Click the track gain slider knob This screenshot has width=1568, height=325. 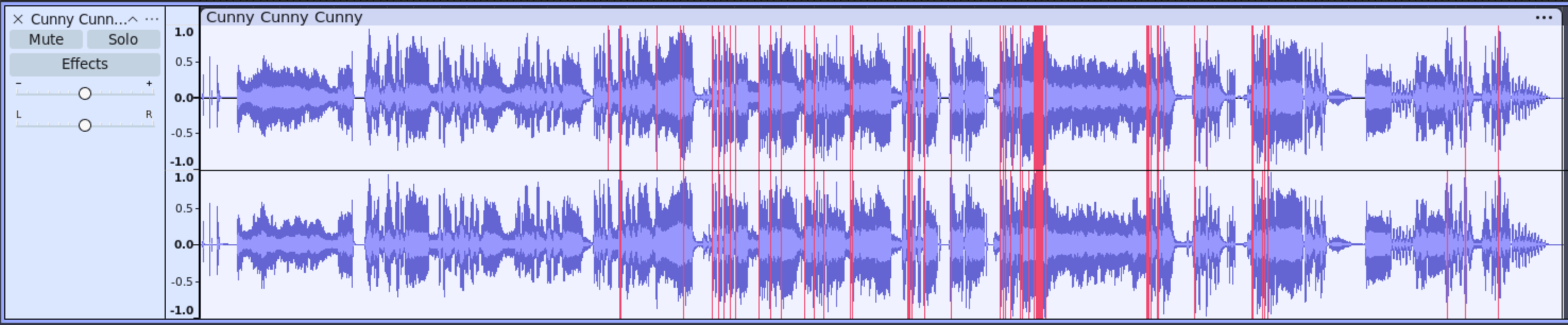84,93
